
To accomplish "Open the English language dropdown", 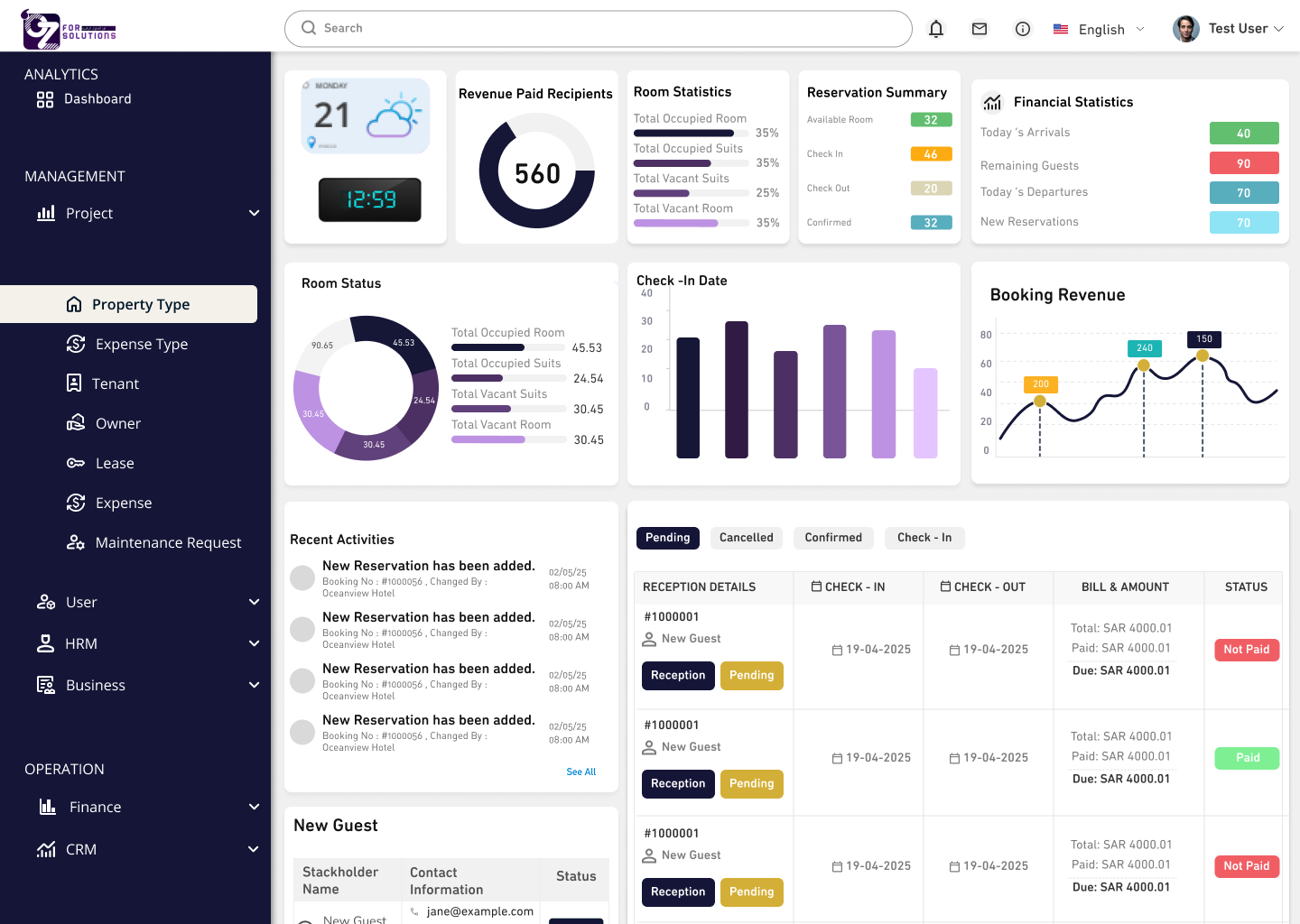I will [1100, 29].
